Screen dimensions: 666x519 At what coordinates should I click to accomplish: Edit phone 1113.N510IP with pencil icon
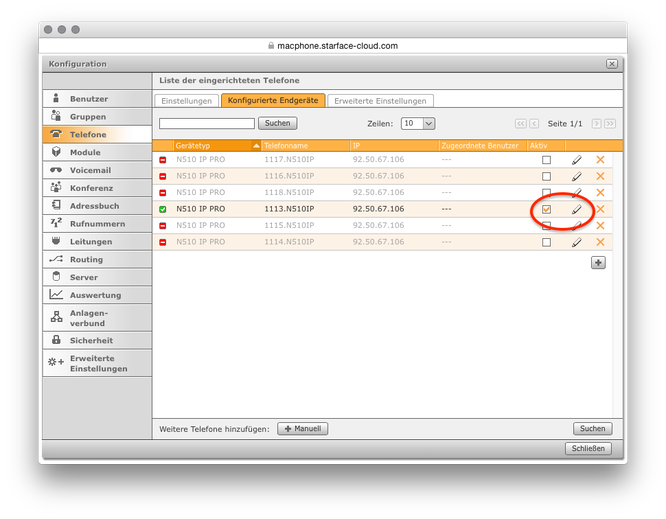pos(576,209)
